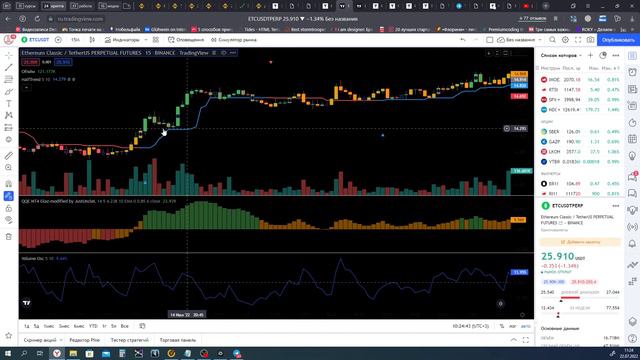Open the emoji icons tool
The image size is (640, 360).
click(9, 140)
